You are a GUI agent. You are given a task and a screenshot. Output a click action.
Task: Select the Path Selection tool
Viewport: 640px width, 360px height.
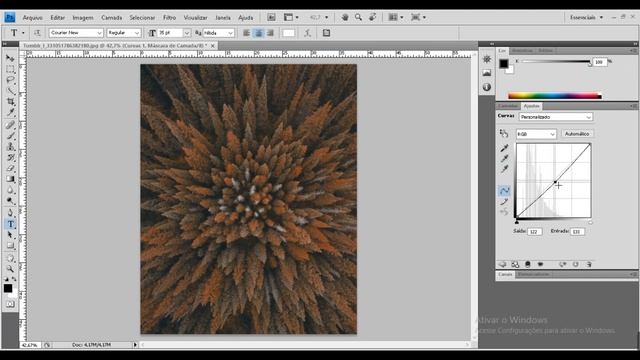(10, 235)
